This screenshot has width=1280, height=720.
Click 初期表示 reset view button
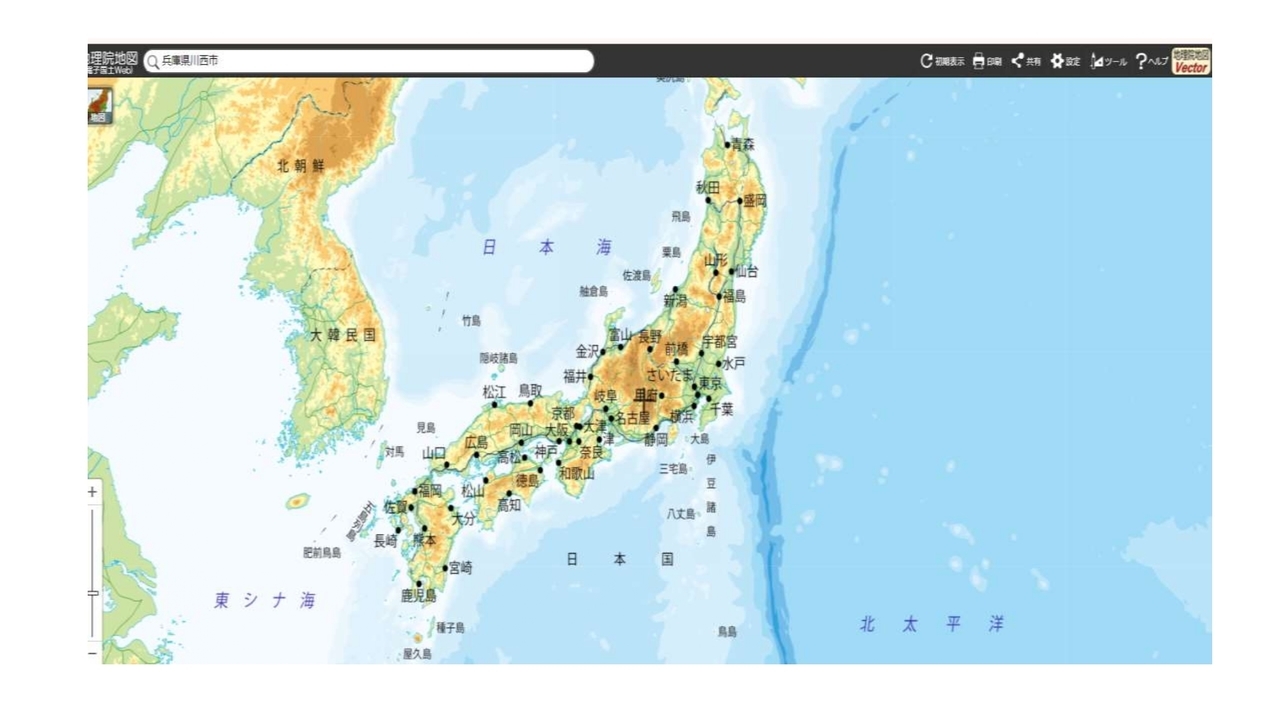pyautogui.click(x=942, y=61)
